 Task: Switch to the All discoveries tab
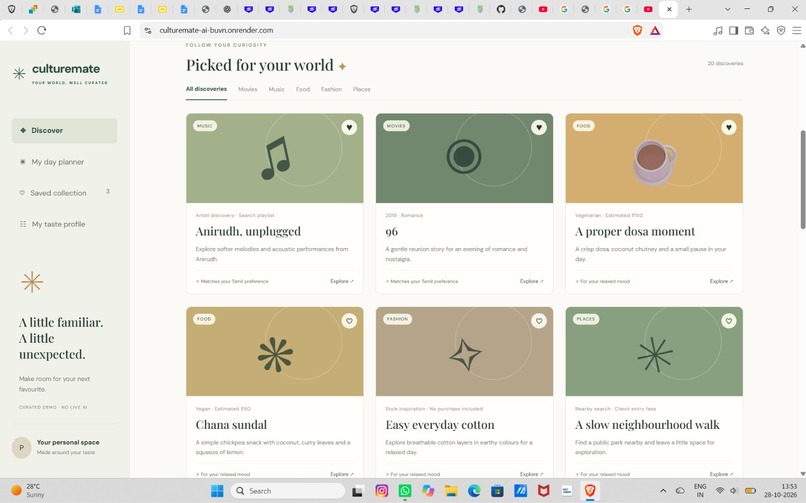pyautogui.click(x=206, y=89)
